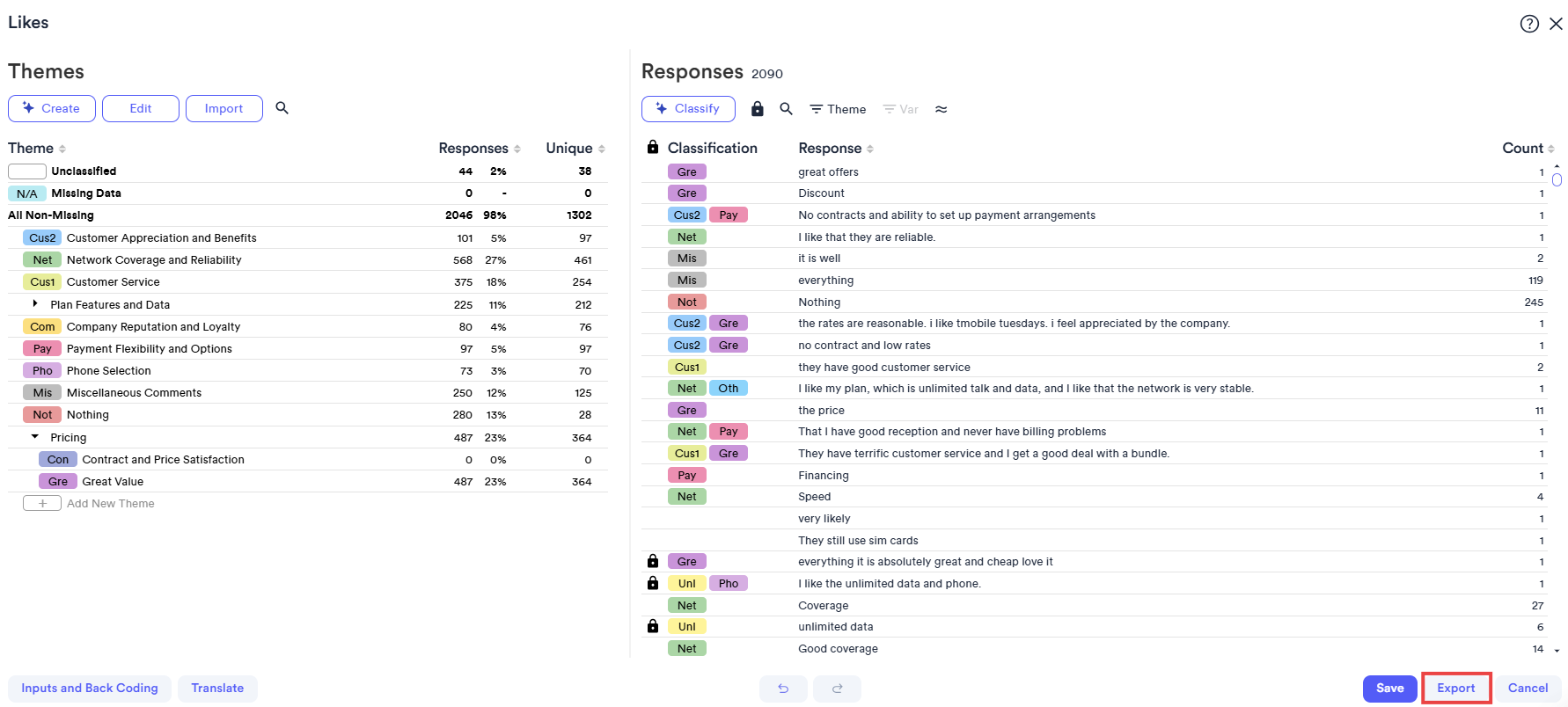Click the redo arrow at the bottom
Viewport: 1568px width, 707px height.
coord(837,689)
